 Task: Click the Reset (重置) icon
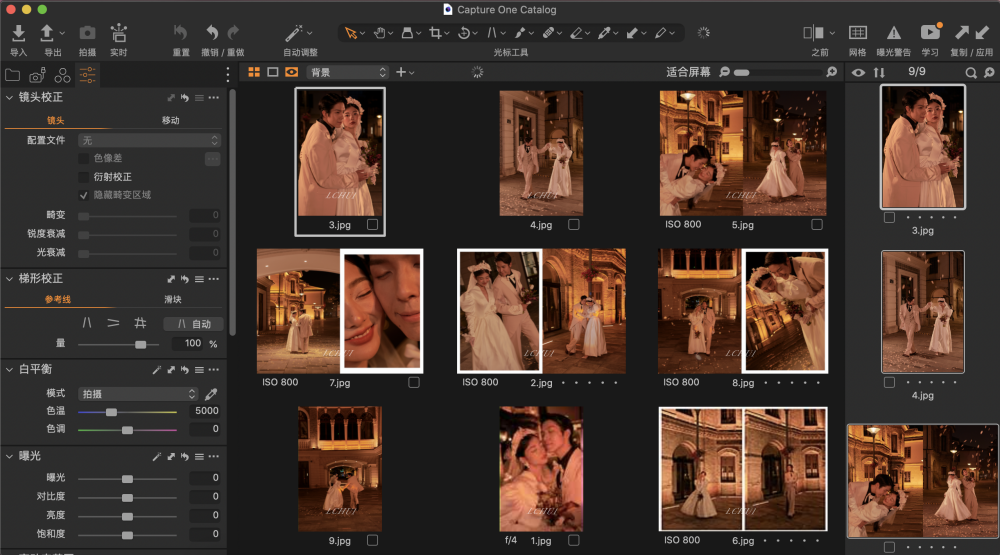pyautogui.click(x=180, y=34)
